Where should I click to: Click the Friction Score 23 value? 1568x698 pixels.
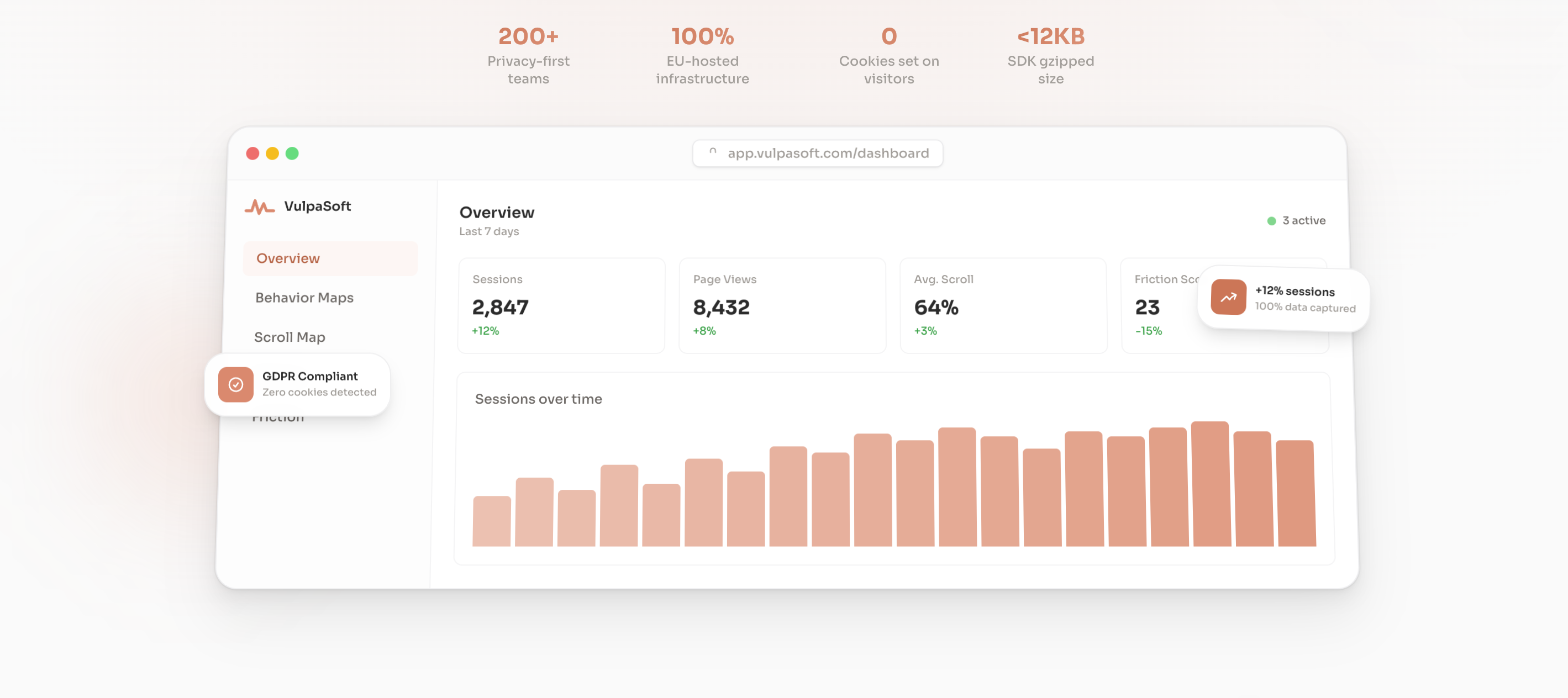point(1147,308)
